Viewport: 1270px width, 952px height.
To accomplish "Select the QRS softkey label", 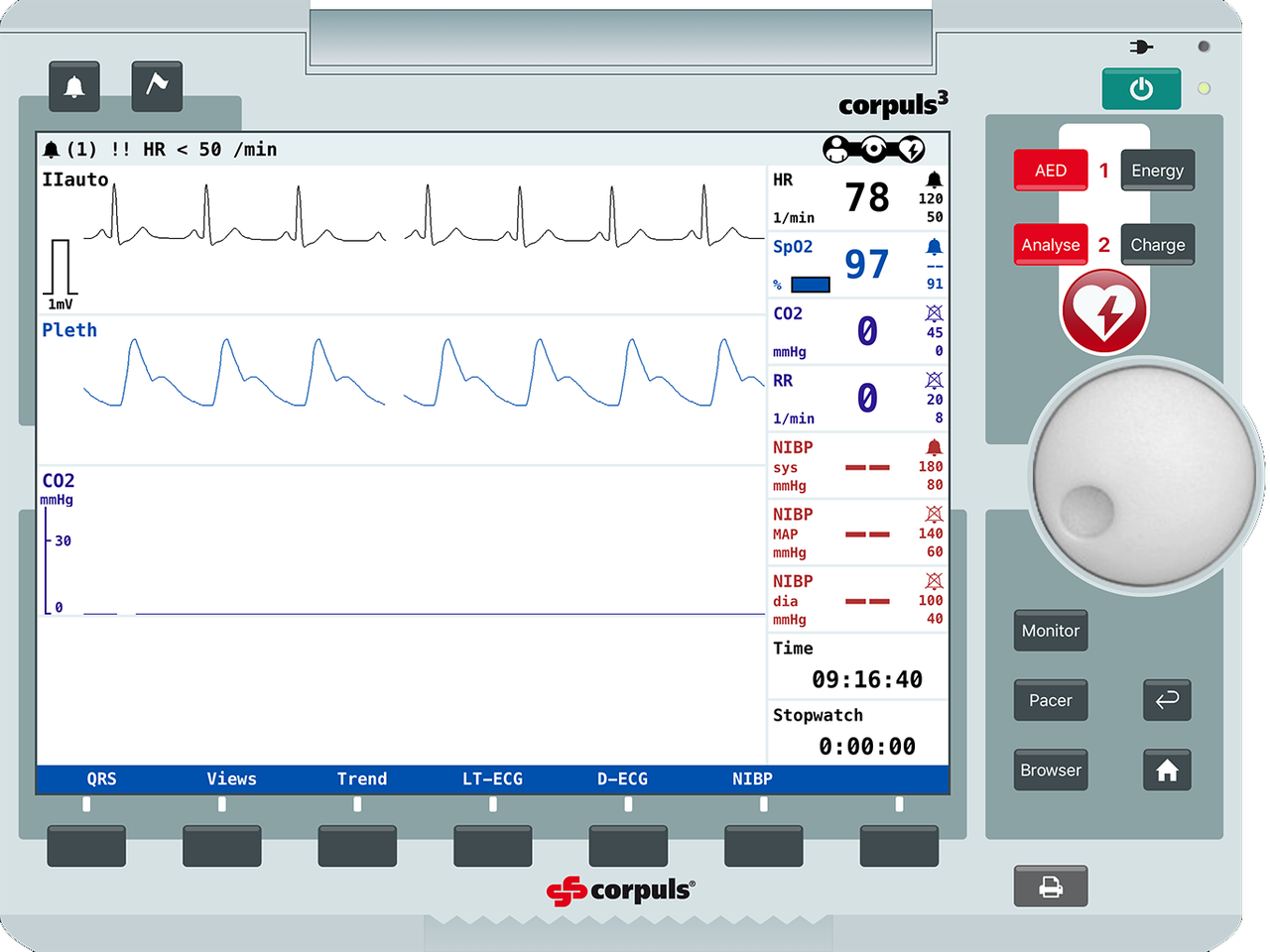I will pos(101,779).
